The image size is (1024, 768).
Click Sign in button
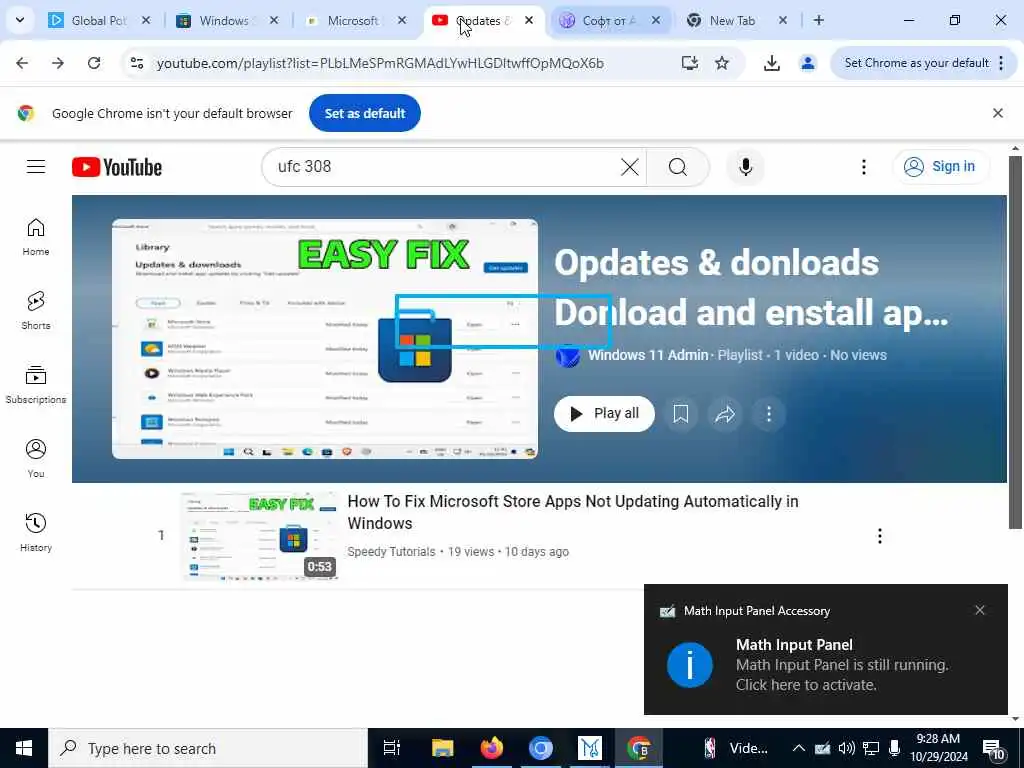pos(940,167)
